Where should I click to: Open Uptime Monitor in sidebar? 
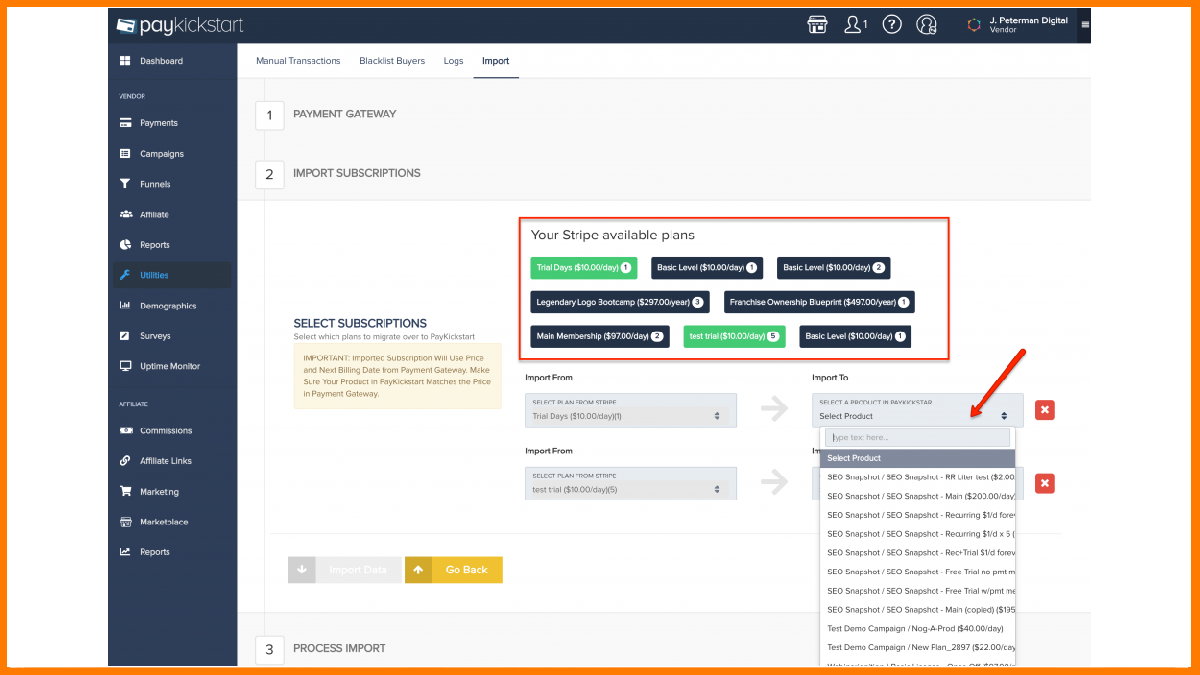[170, 366]
